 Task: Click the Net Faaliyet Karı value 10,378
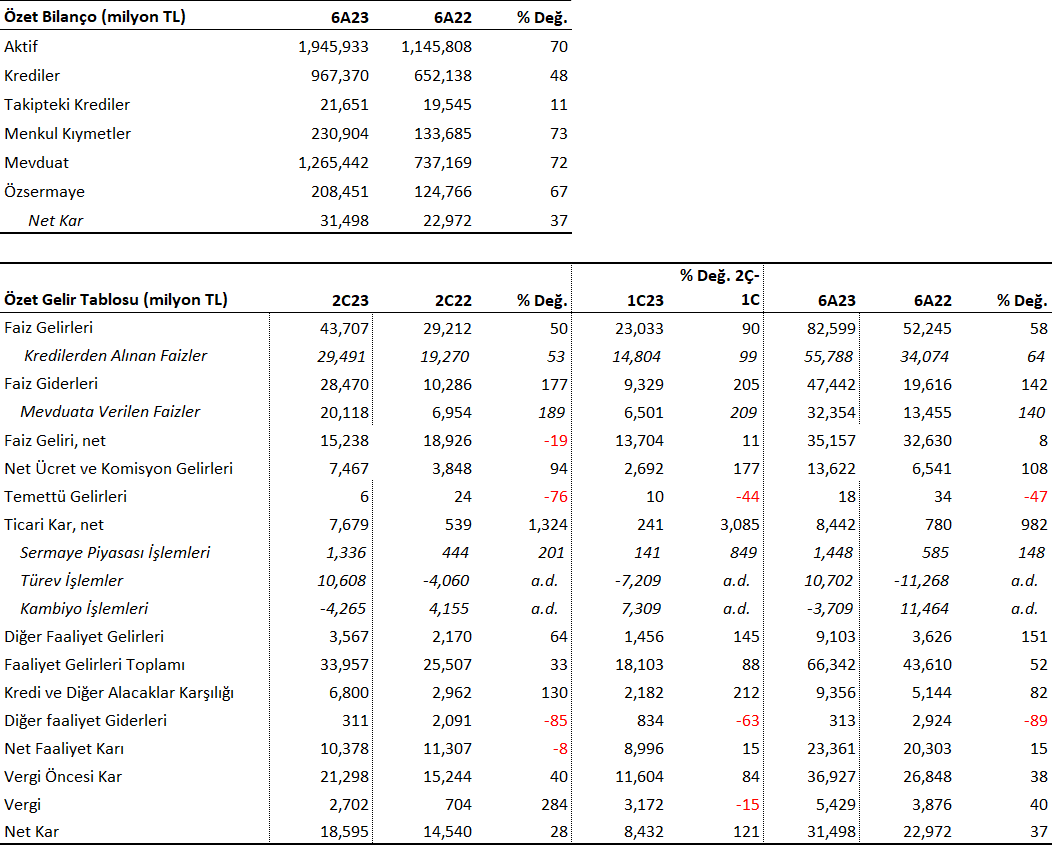(x=345, y=749)
